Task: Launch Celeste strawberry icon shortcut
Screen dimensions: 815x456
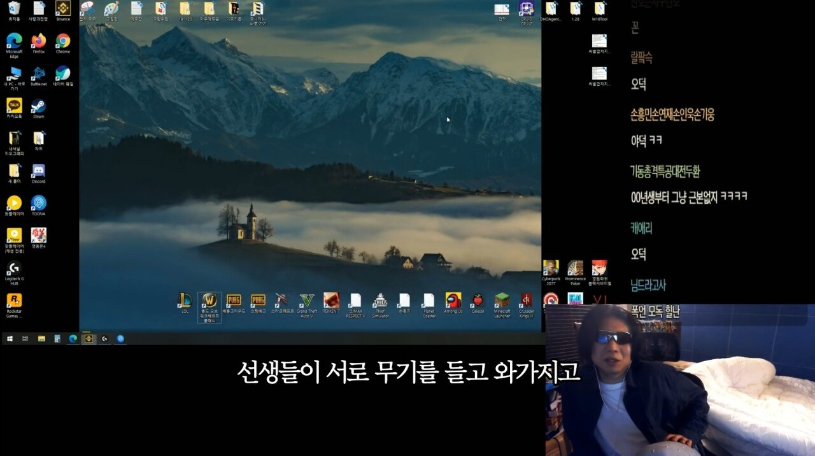Action: click(x=478, y=303)
